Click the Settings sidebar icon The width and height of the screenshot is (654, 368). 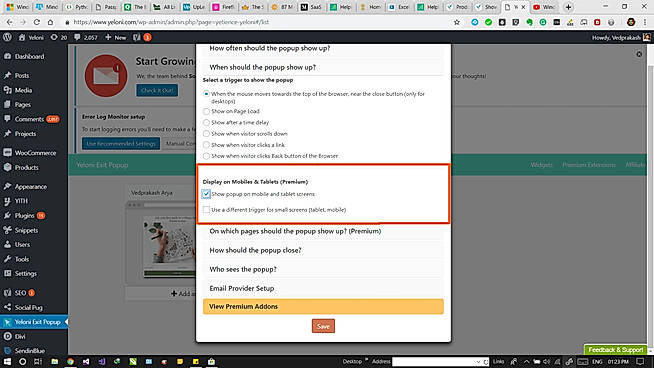tap(8, 273)
